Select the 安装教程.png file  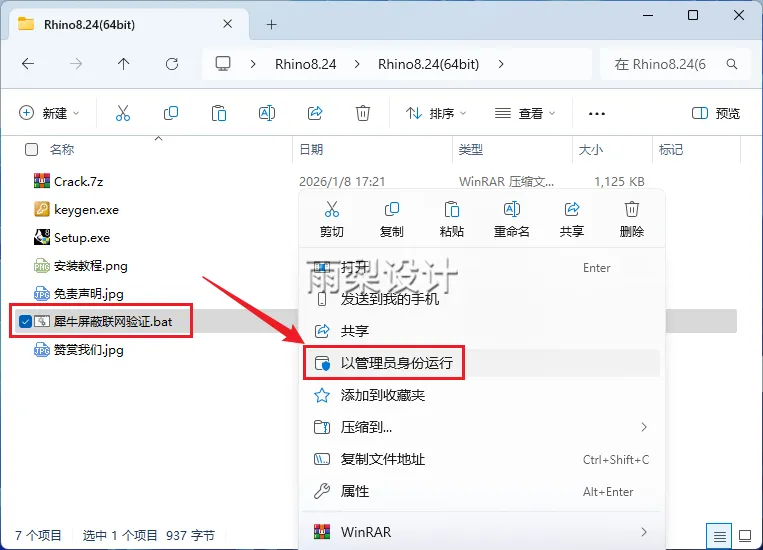click(91, 266)
